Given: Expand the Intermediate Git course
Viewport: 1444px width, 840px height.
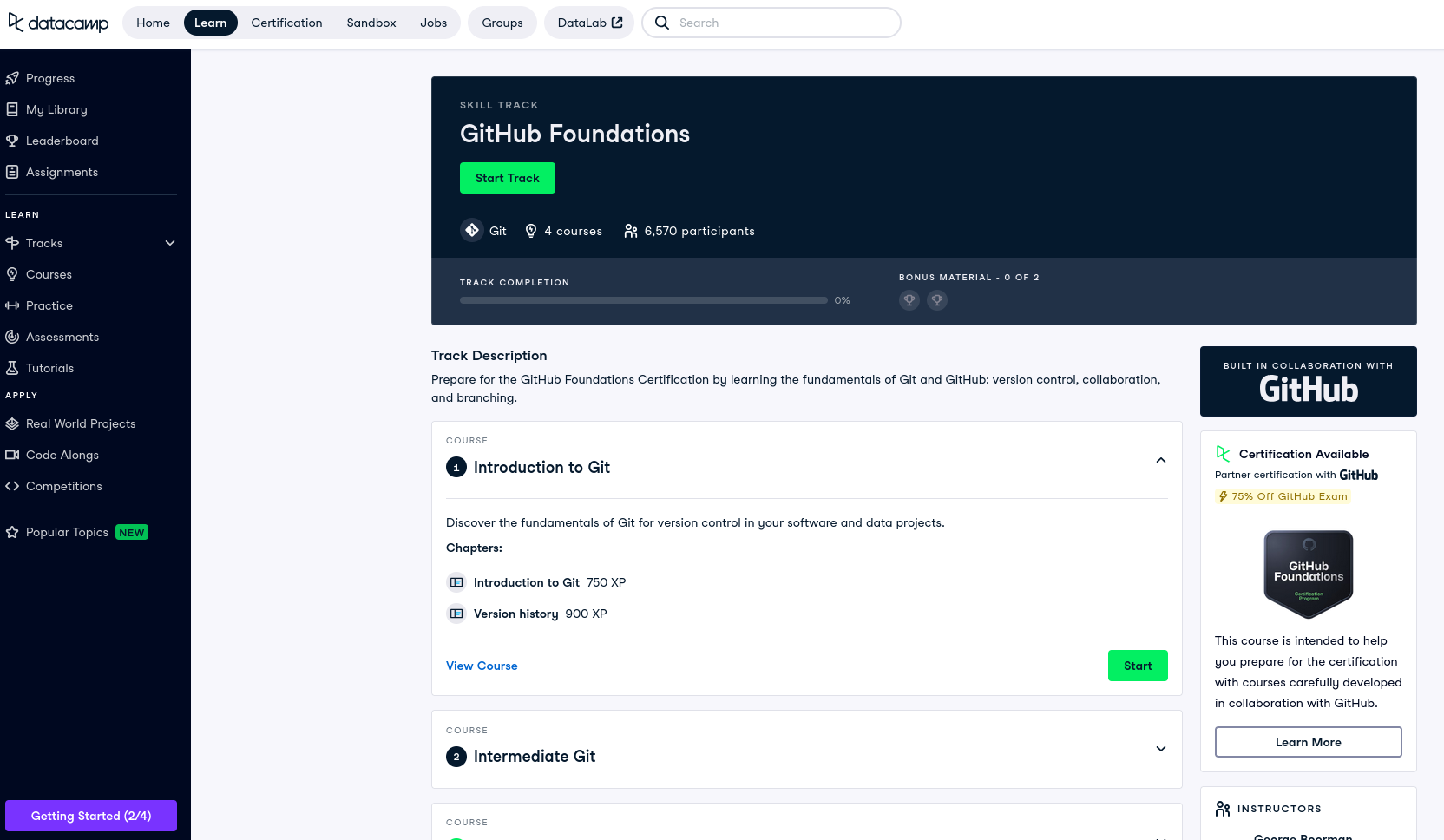Looking at the screenshot, I should pyautogui.click(x=1160, y=749).
